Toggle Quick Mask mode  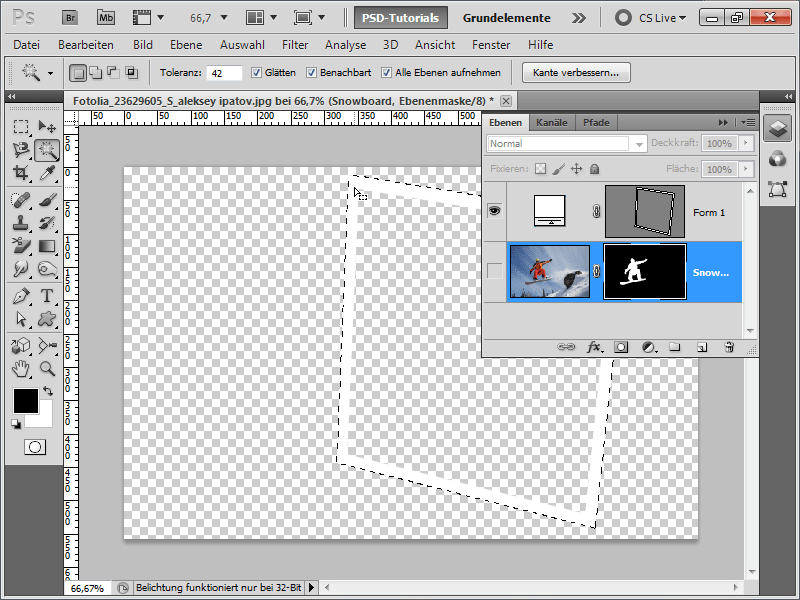35,447
